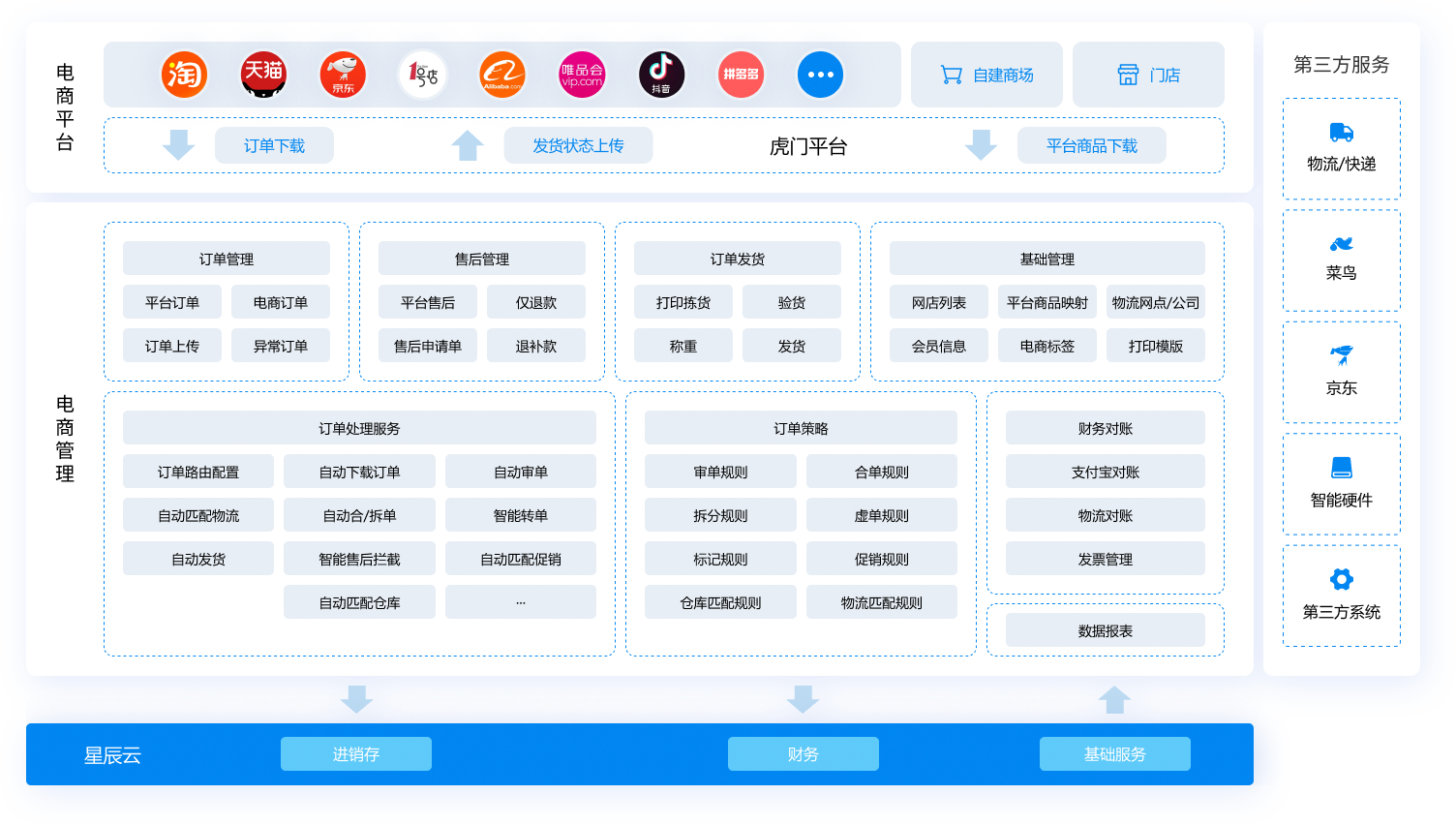
Task: Click the 打印拣货 box
Action: [682, 302]
